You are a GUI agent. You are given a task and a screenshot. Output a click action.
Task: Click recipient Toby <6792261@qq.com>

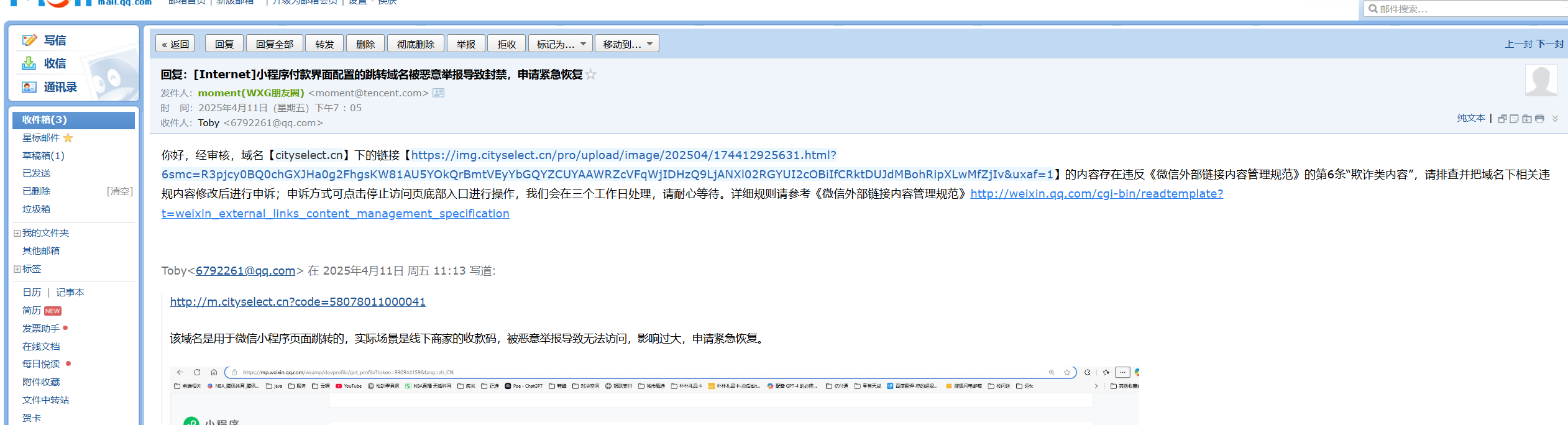pyautogui.click(x=260, y=123)
